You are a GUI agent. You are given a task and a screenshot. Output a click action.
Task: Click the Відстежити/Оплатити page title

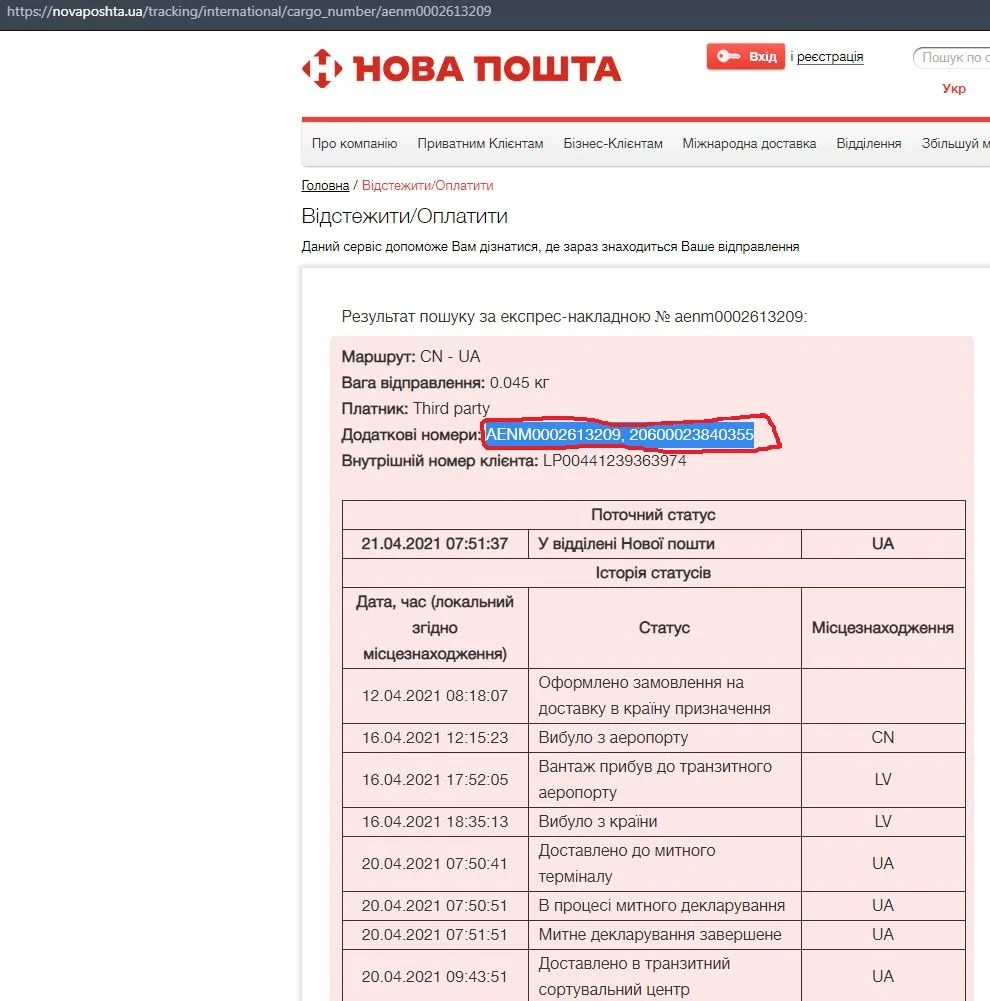coord(404,216)
